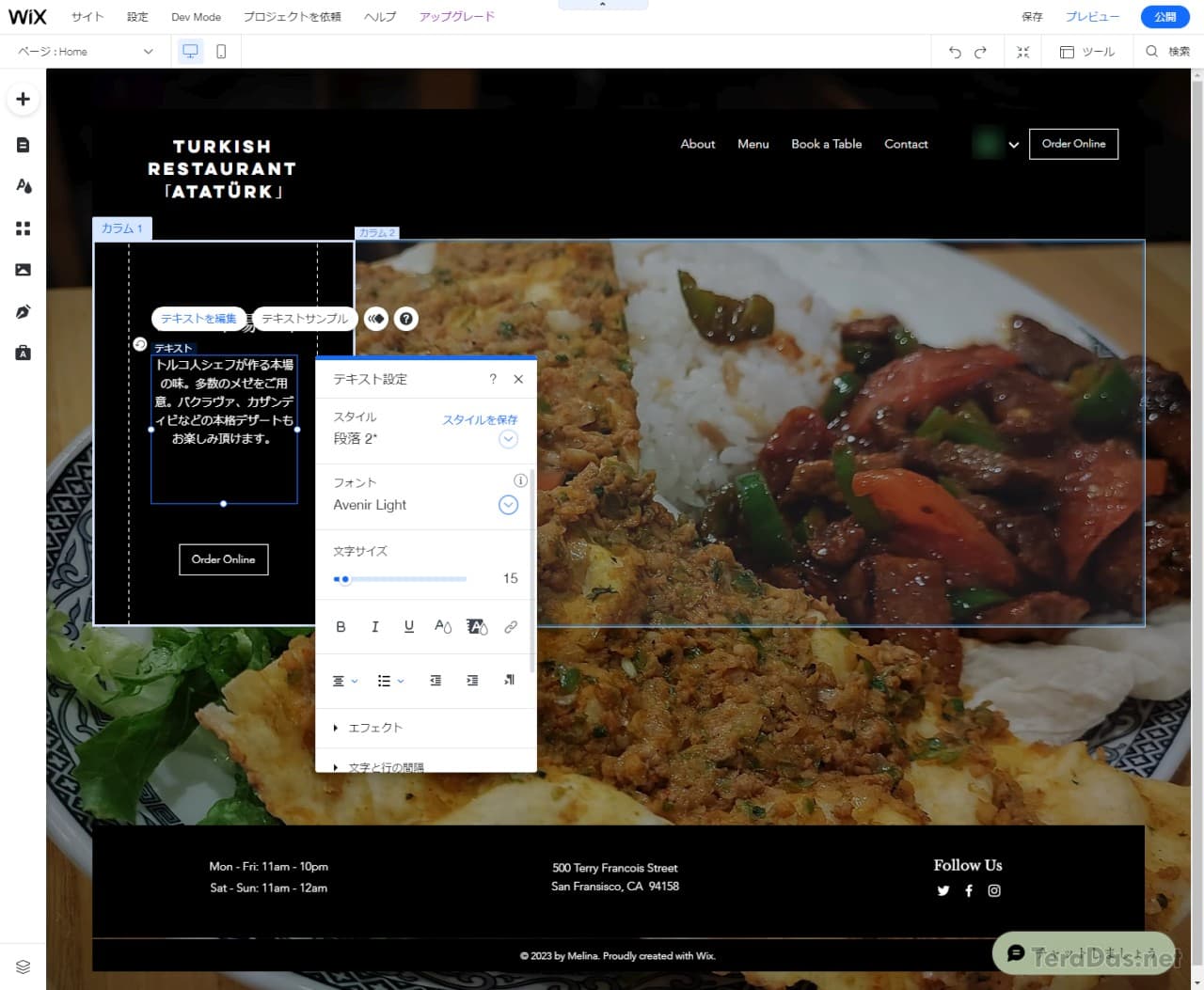1204x990 pixels.
Task: Switch to mobile view icon
Action: pos(221,52)
